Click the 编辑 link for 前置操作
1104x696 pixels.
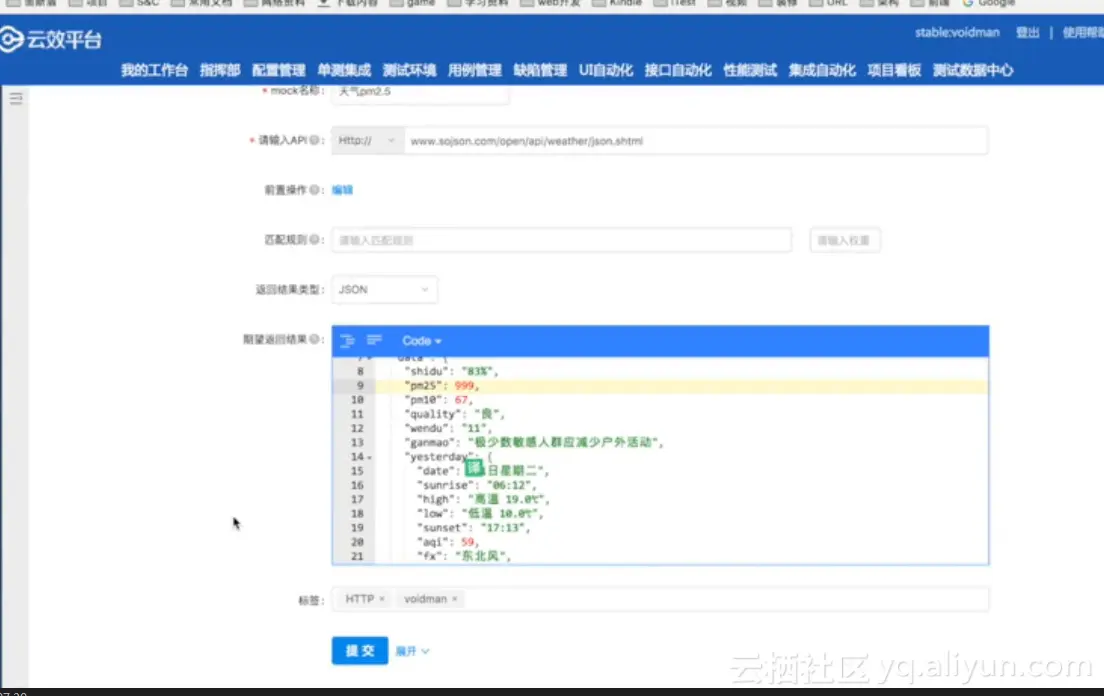click(342, 190)
